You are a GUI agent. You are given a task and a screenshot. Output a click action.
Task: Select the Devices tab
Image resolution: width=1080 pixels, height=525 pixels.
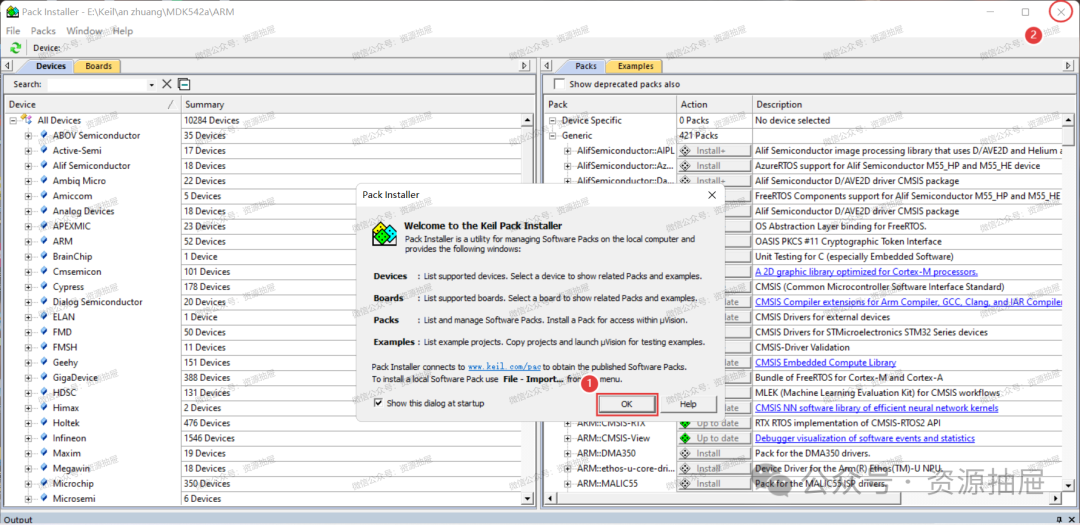tap(50, 66)
